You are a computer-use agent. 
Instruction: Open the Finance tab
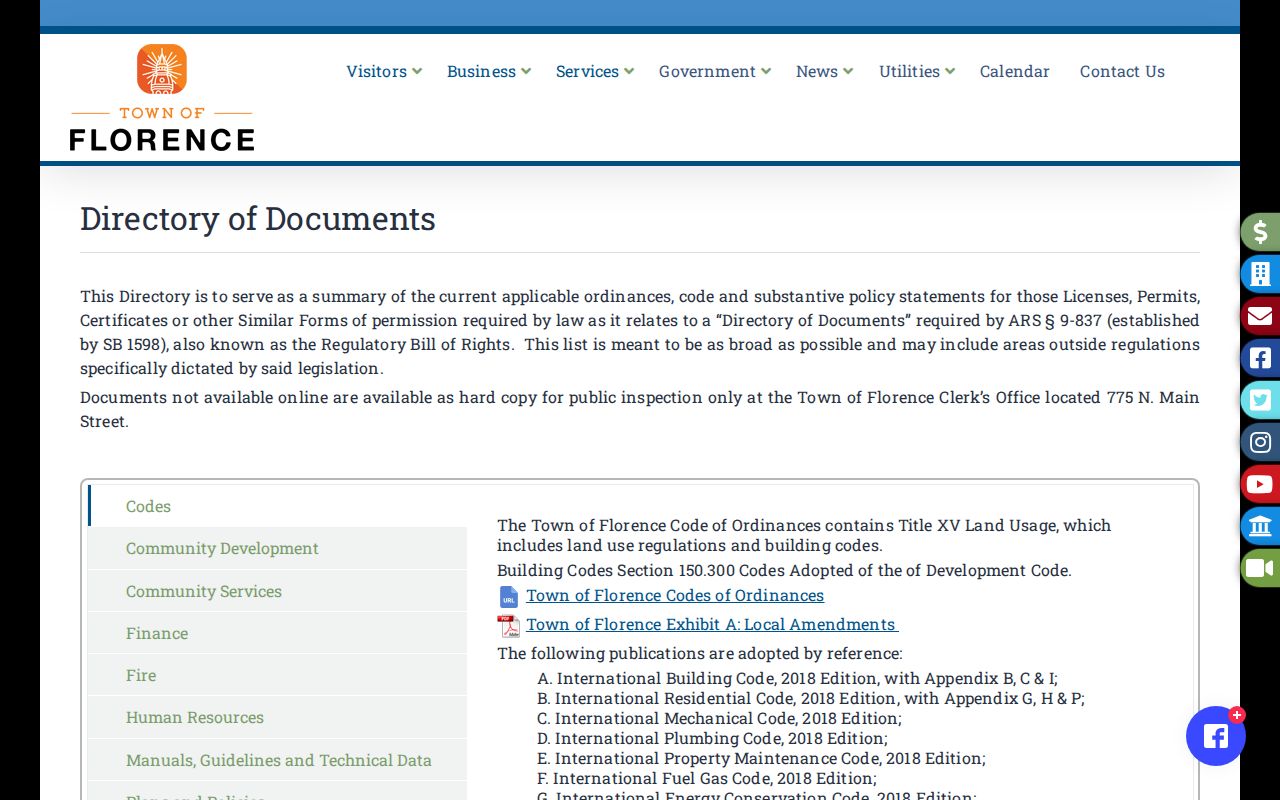pos(278,633)
